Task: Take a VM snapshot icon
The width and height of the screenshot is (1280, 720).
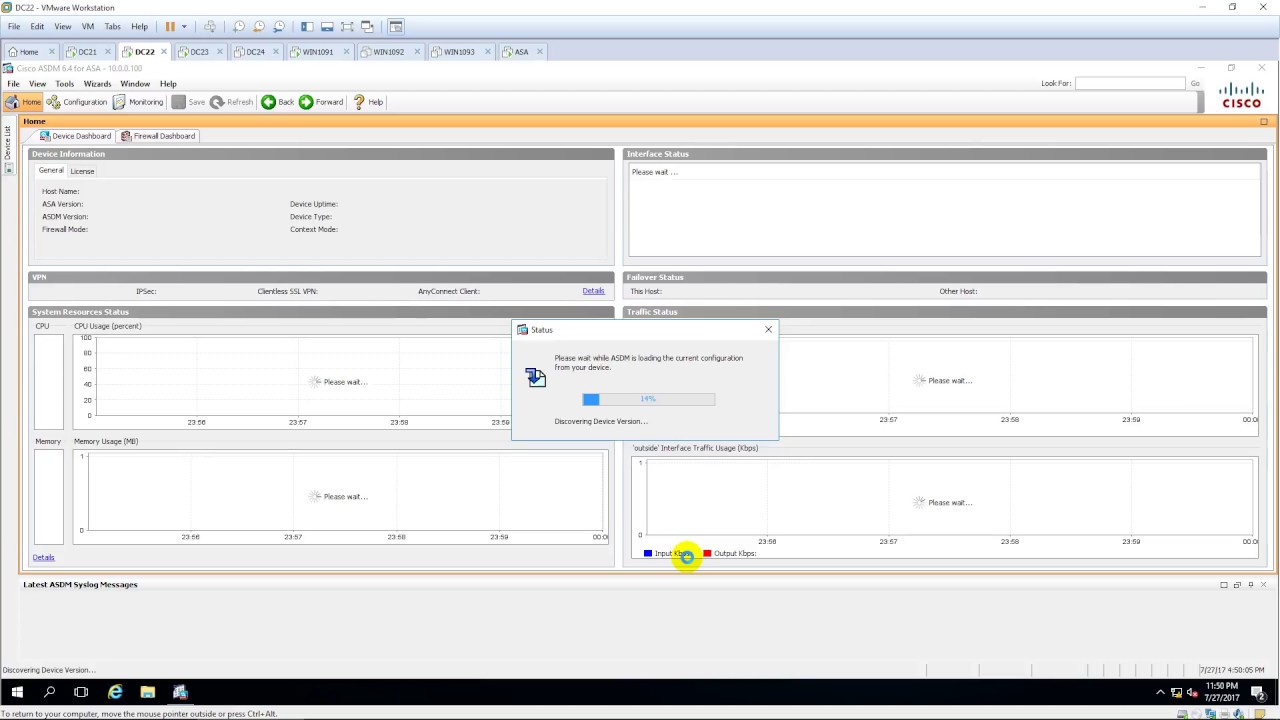Action: click(x=239, y=26)
